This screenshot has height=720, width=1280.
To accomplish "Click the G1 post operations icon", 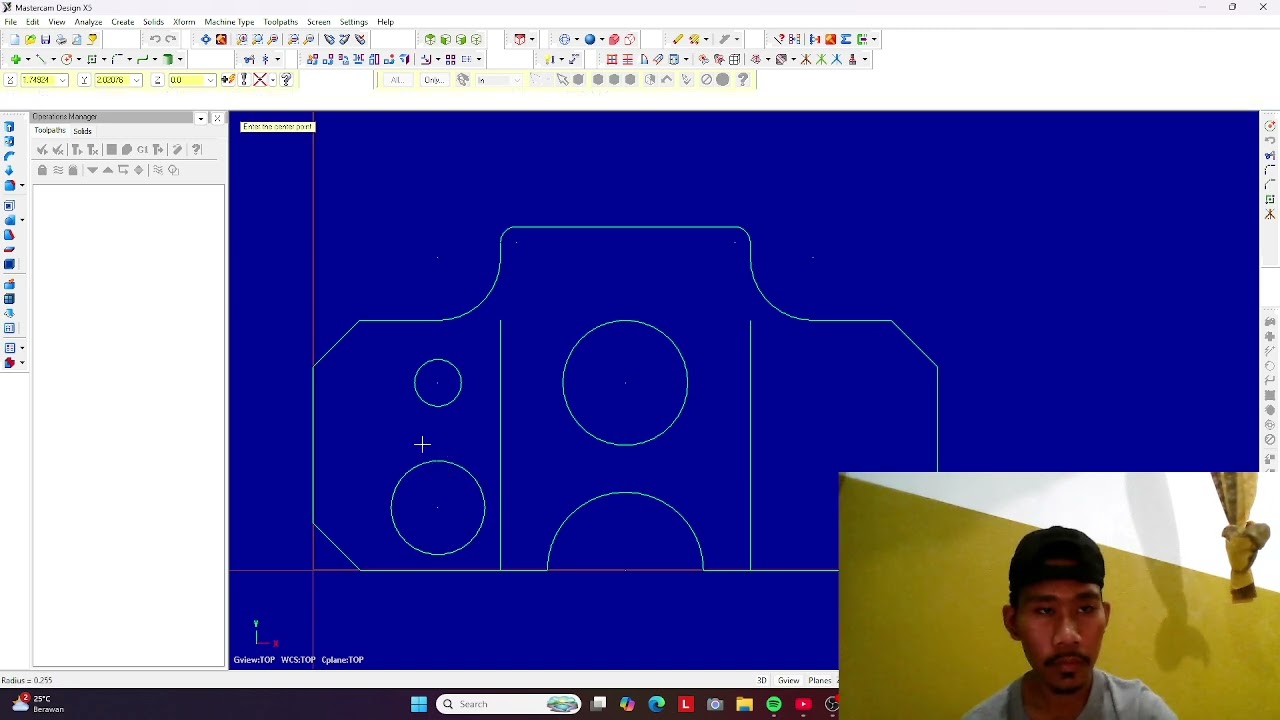I will pyautogui.click(x=143, y=149).
